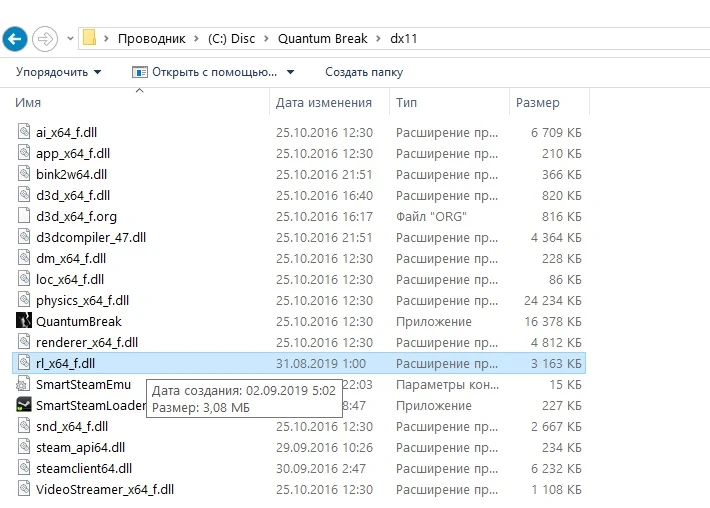Select the VideoStreamer_x64_f.dll file icon

[x=24, y=488]
